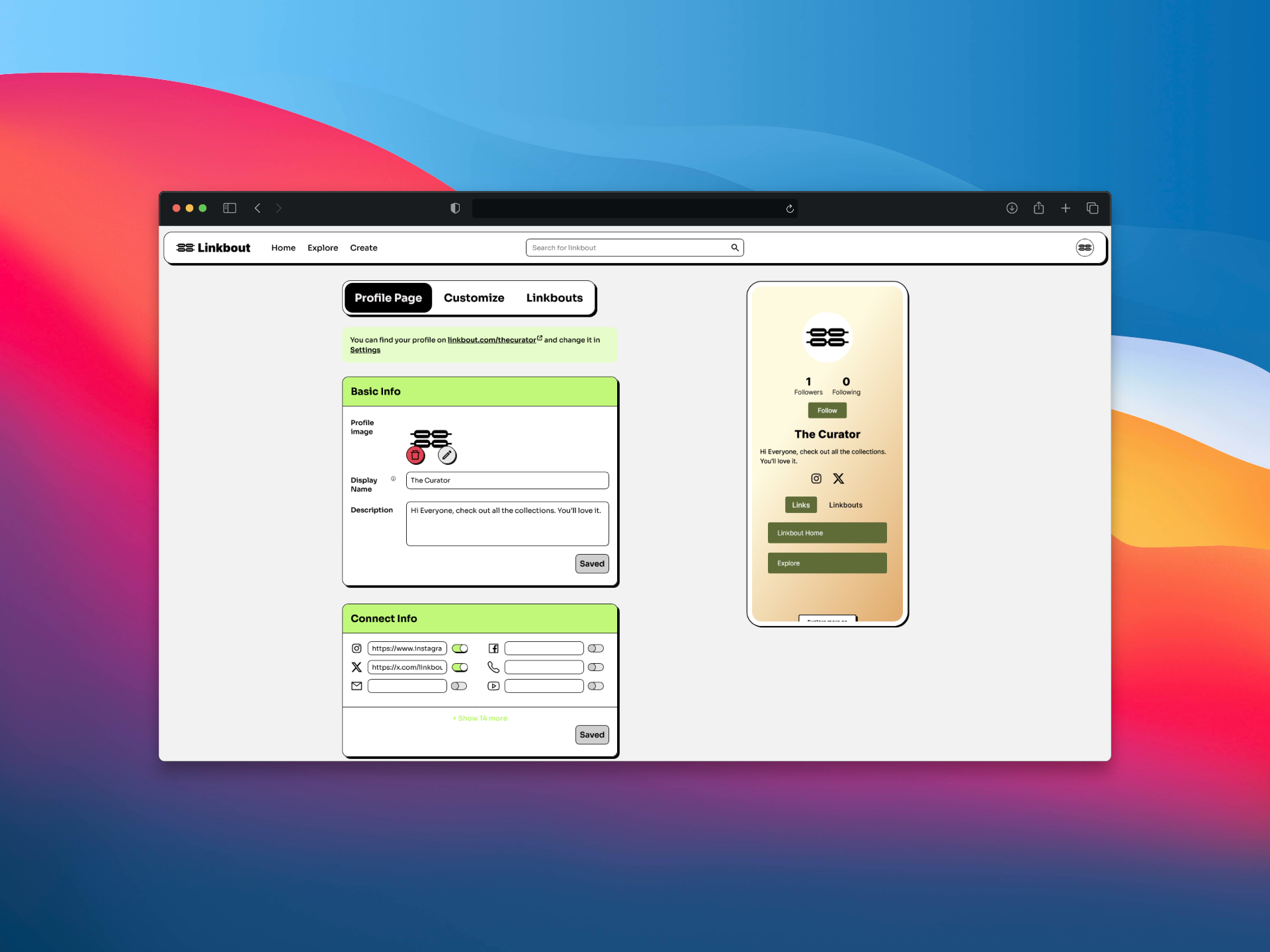Go forward with browser forward arrow
Image resolution: width=1270 pixels, height=952 pixels.
click(278, 208)
